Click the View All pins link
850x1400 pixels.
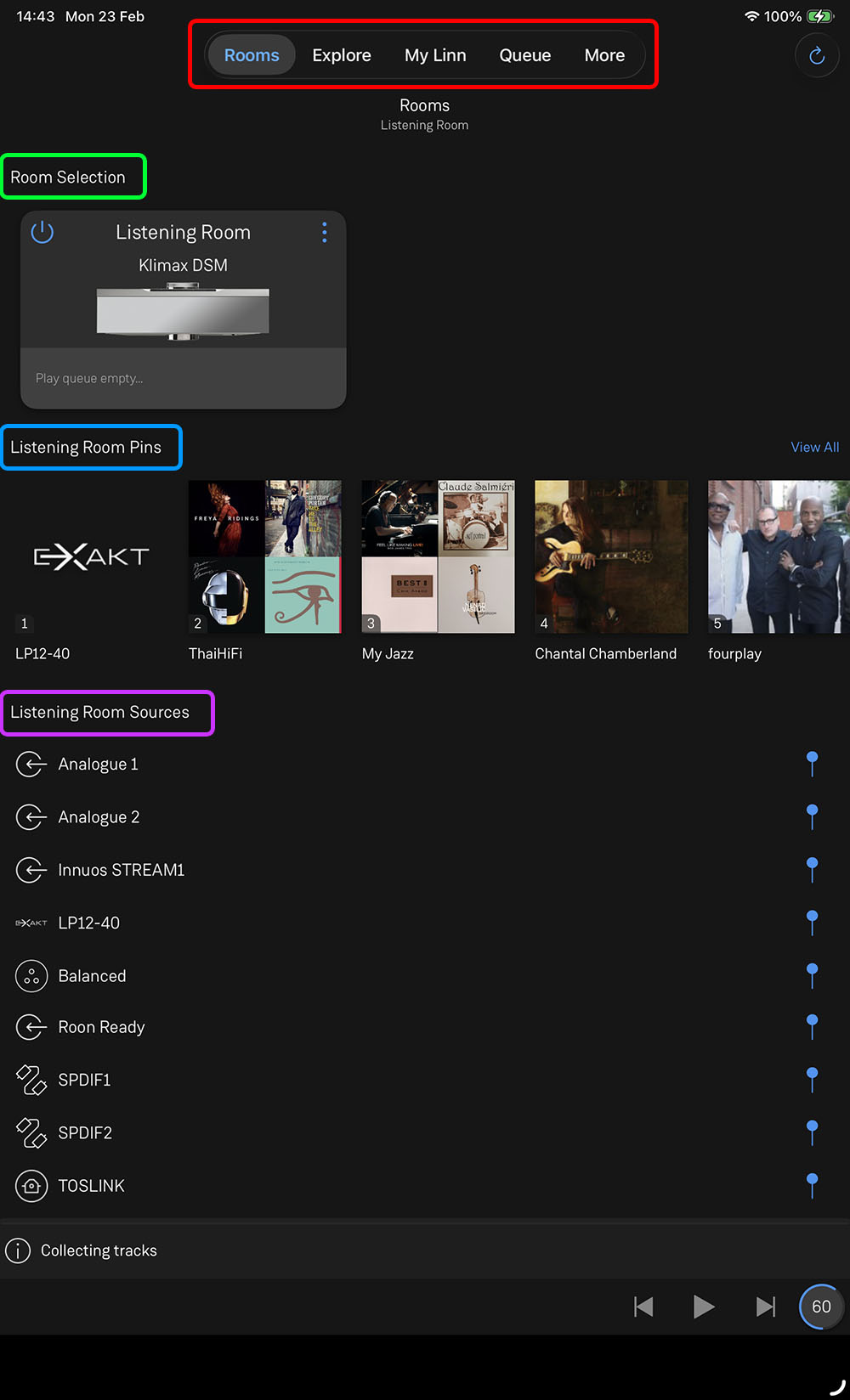click(x=814, y=447)
